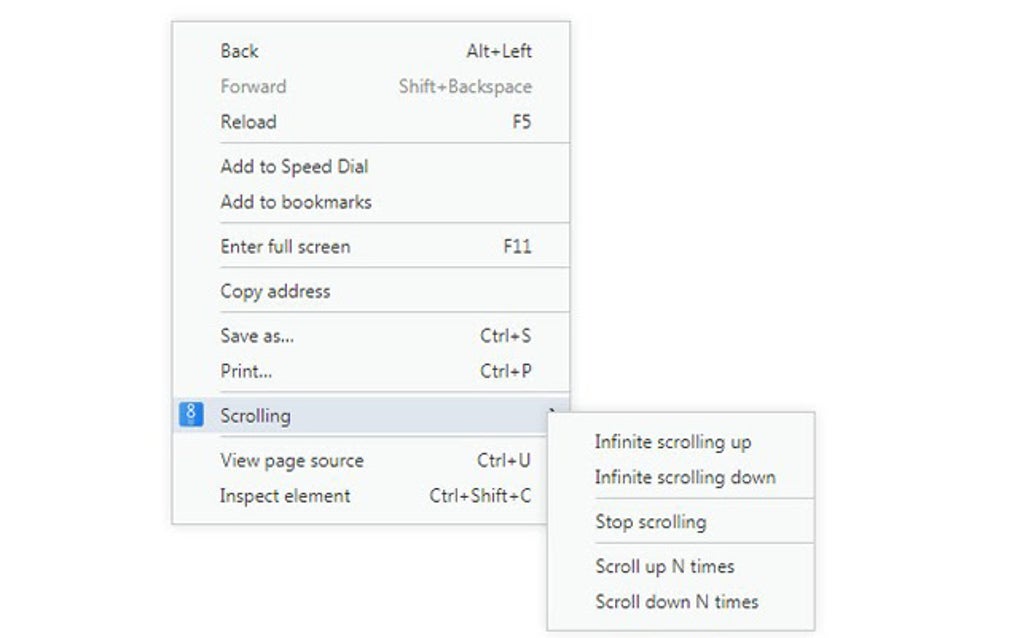Click the grayed-out Forward entry
1020x638 pixels.
pyautogui.click(x=252, y=86)
